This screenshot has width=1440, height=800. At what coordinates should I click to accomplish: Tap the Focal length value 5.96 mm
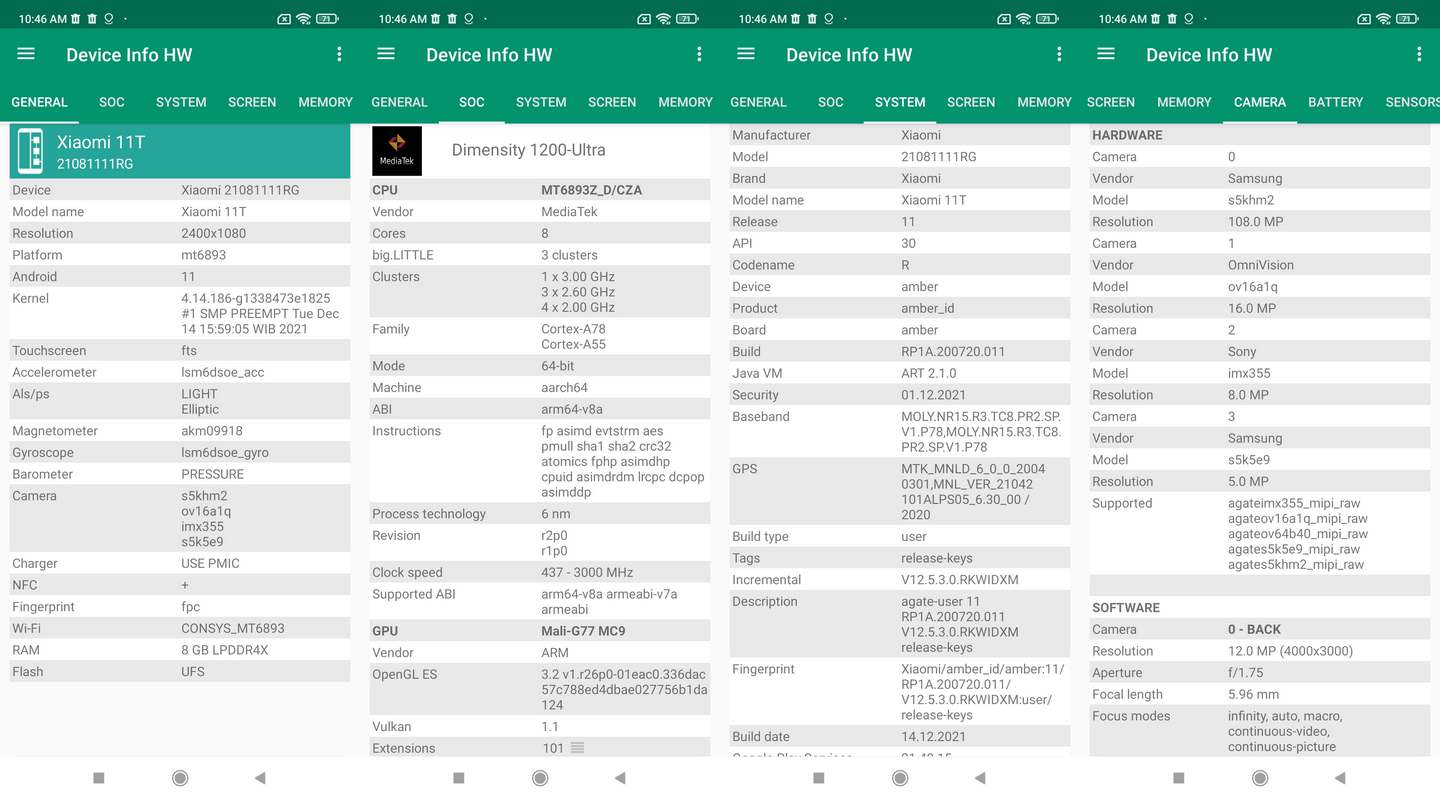(x=1253, y=695)
